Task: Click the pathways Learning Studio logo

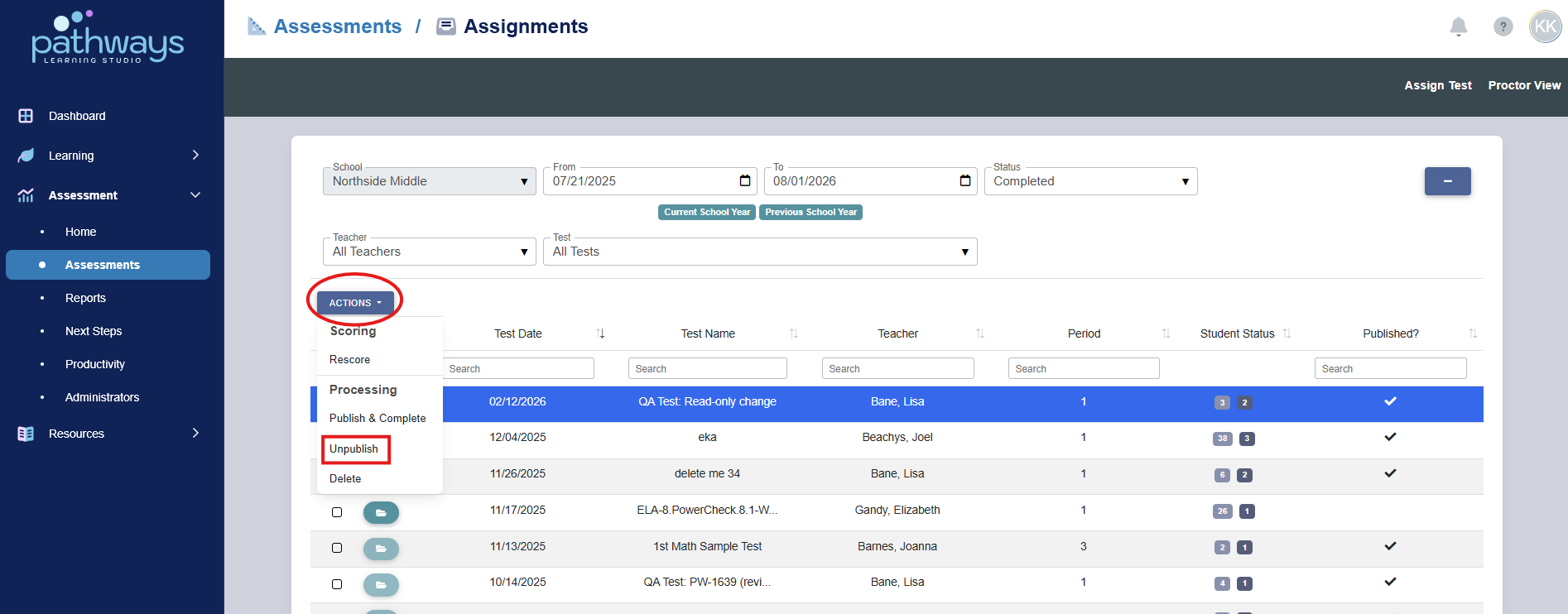Action: click(x=108, y=37)
